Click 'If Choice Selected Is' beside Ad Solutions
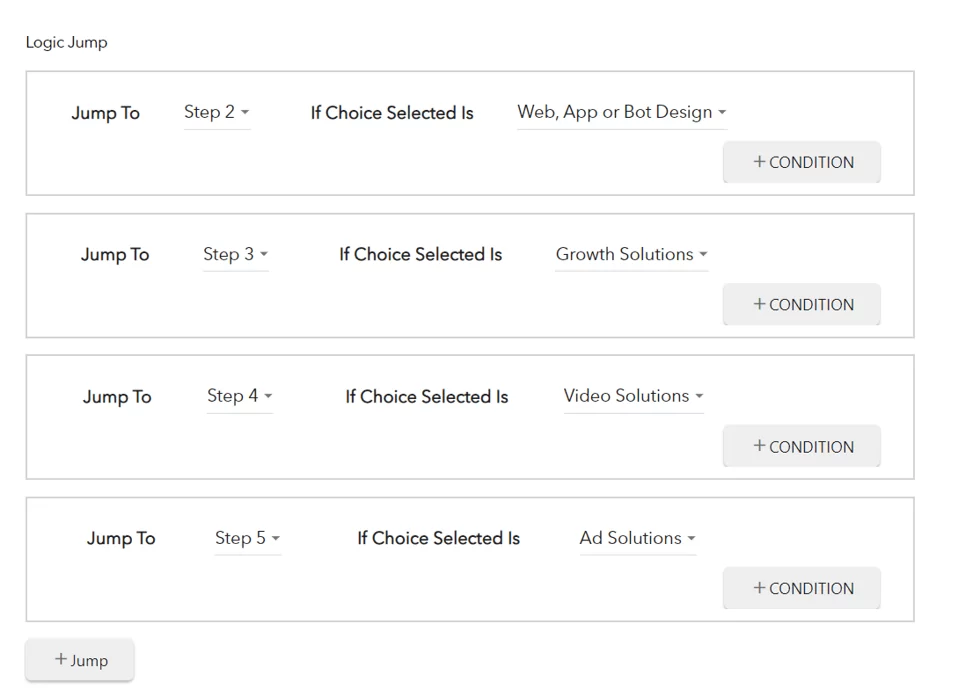The height and width of the screenshot is (700, 980). point(438,539)
